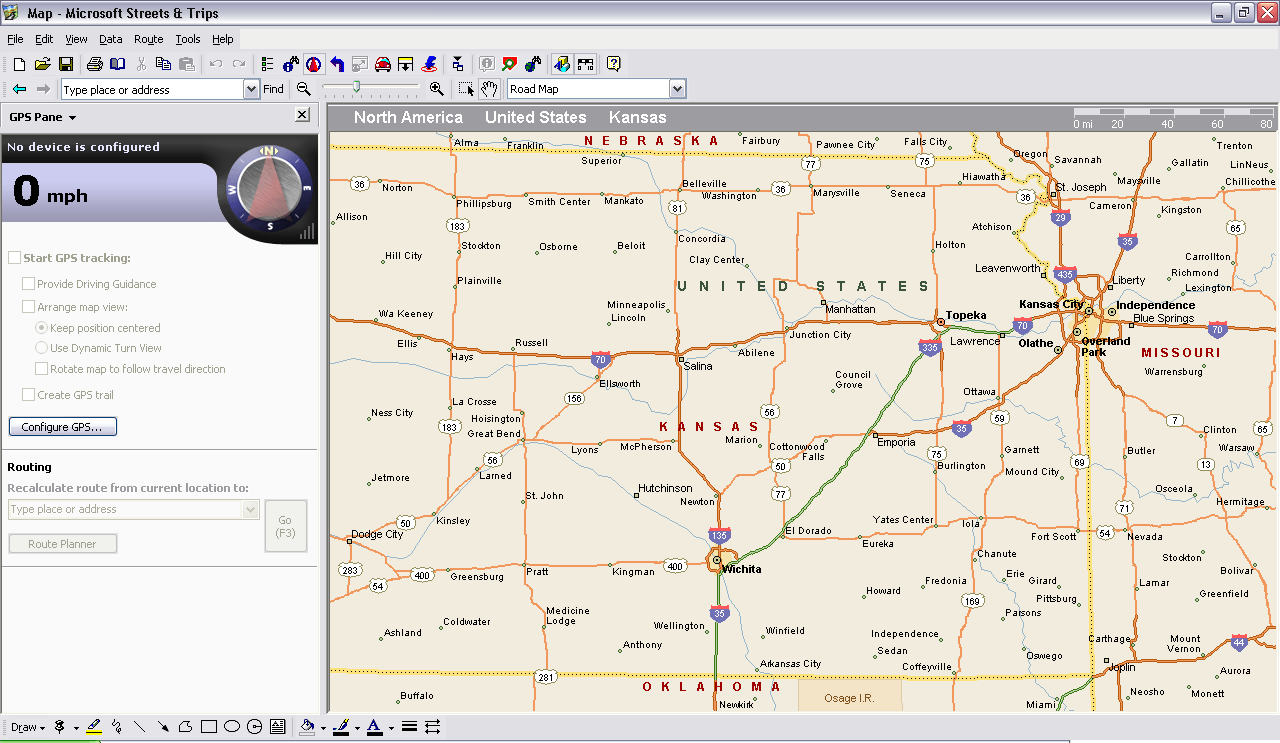
Task: Click the Find button
Action: pos(274,89)
